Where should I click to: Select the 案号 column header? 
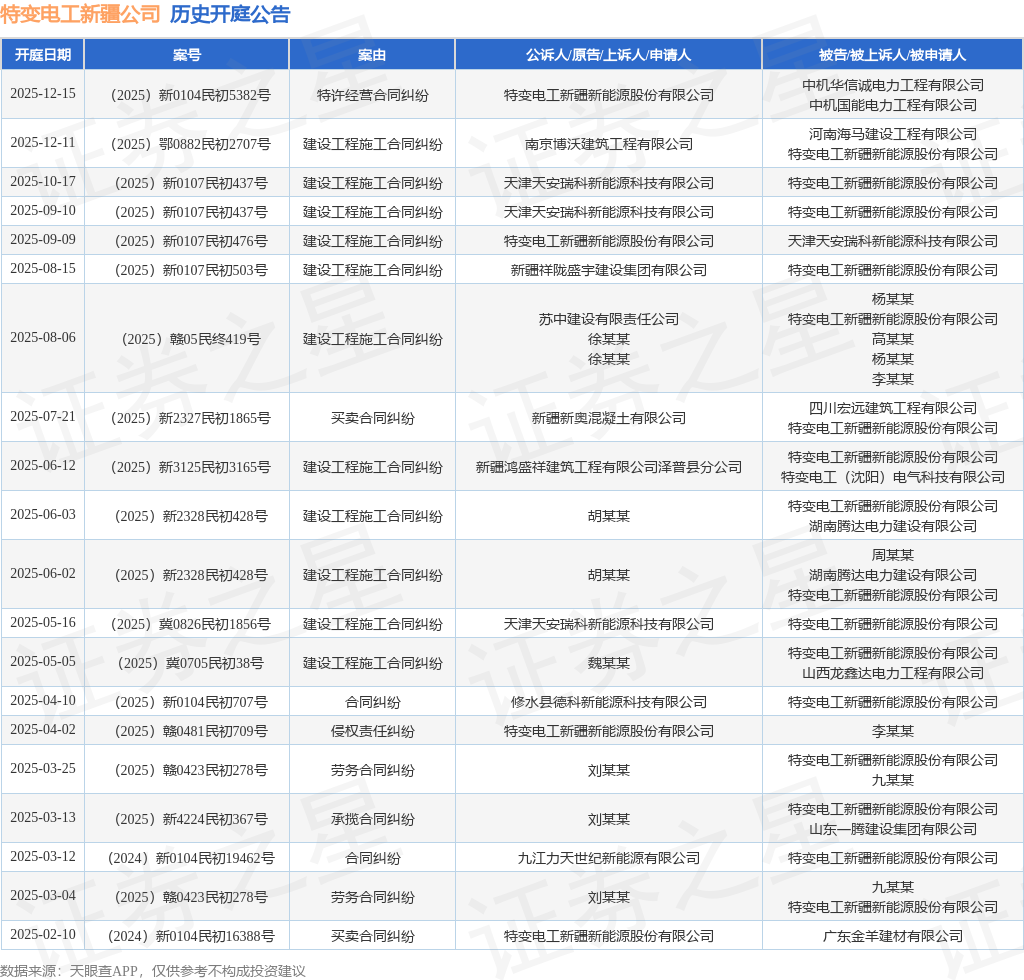click(187, 55)
